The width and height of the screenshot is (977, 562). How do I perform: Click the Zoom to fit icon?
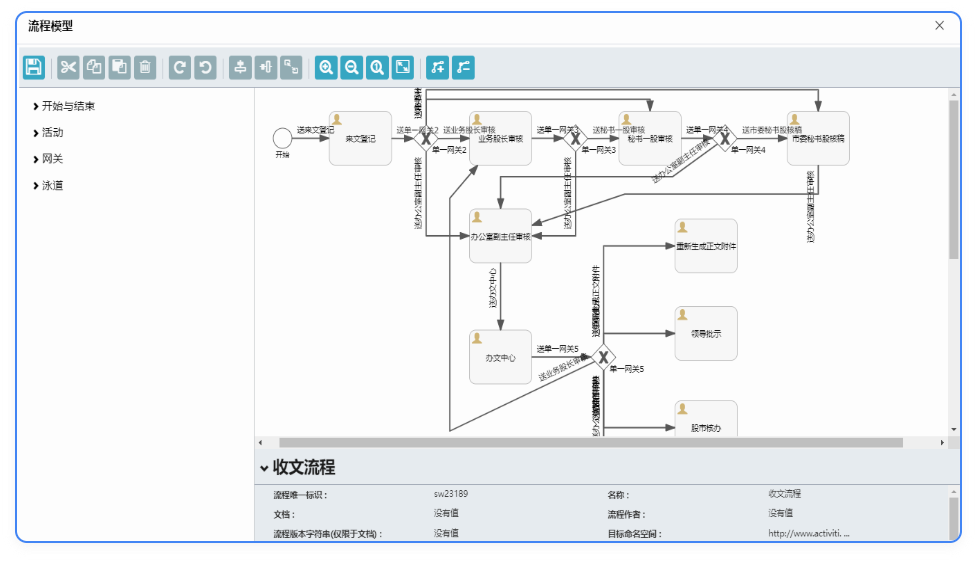click(x=402, y=67)
